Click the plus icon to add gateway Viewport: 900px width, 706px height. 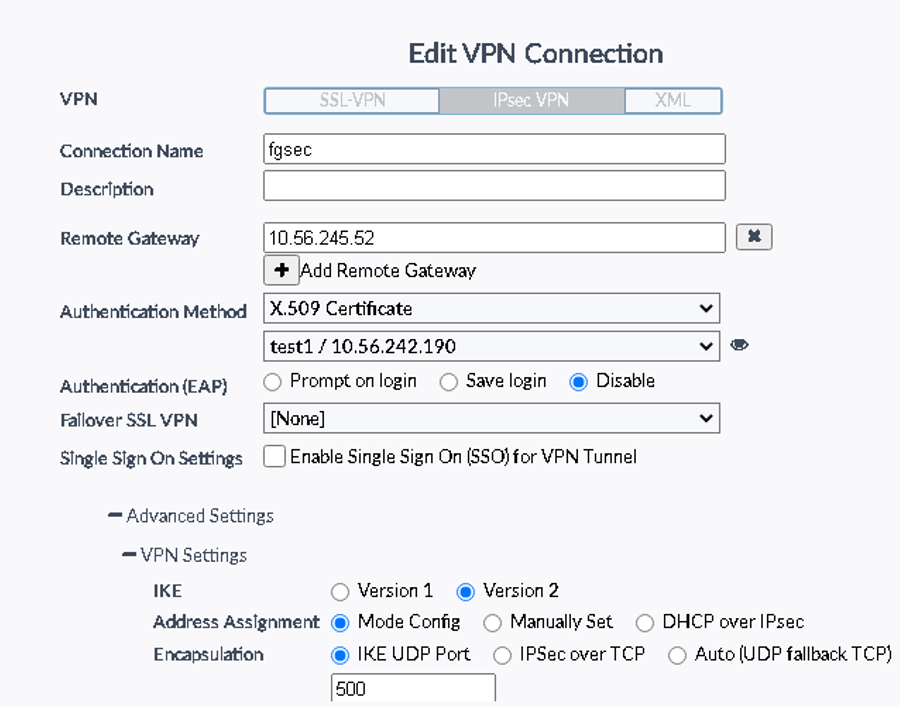tap(281, 270)
